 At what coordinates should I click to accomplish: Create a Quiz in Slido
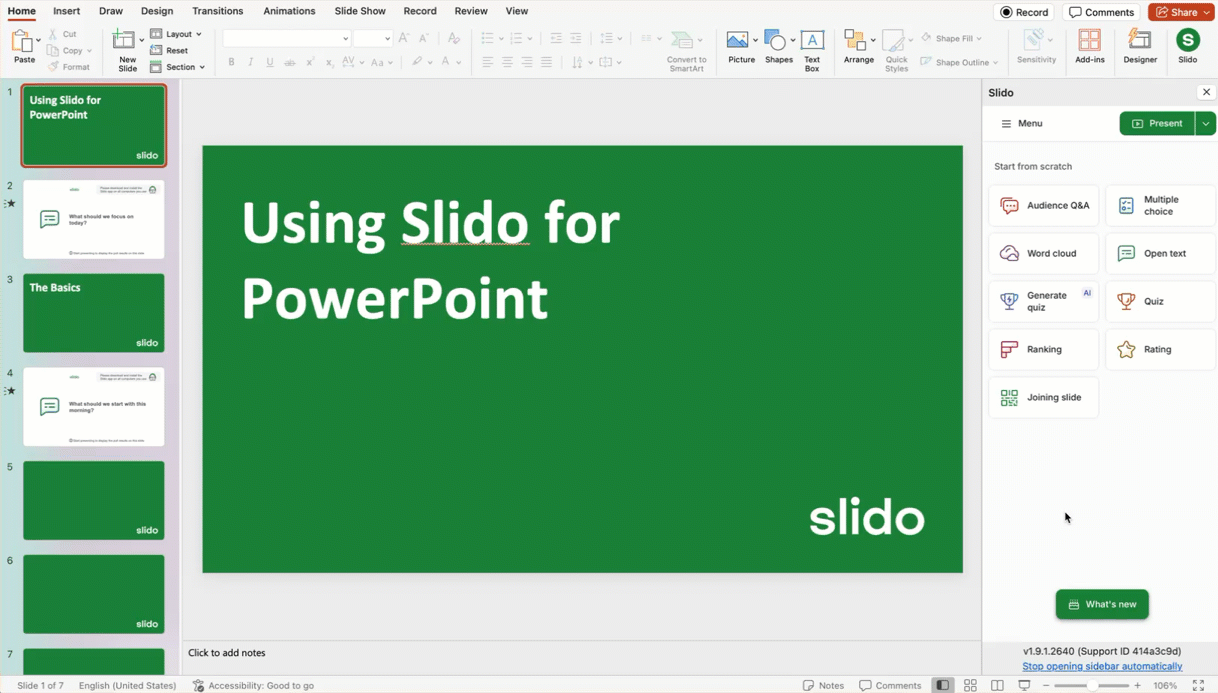click(1160, 301)
